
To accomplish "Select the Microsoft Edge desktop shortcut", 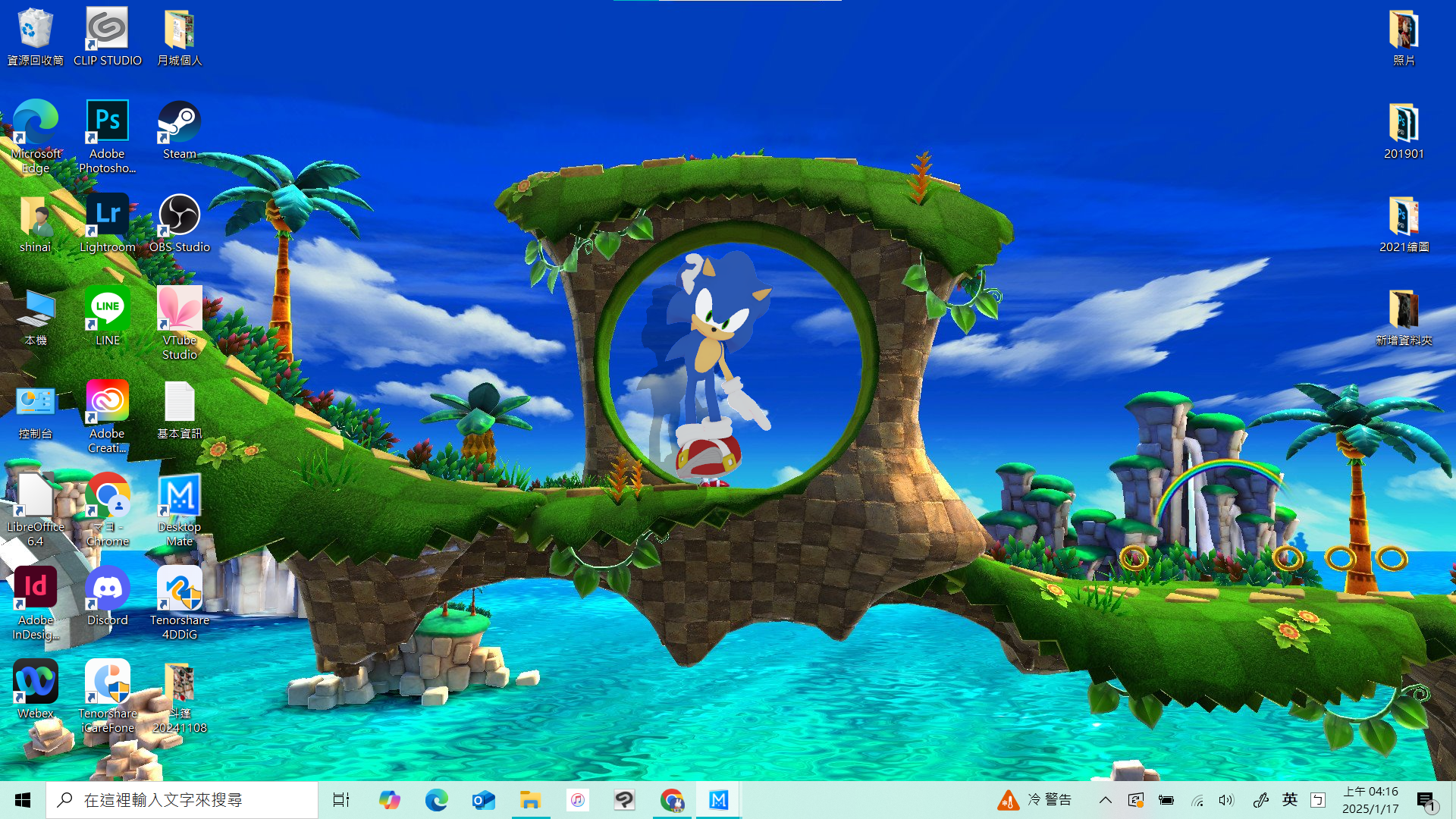I will click(x=35, y=136).
